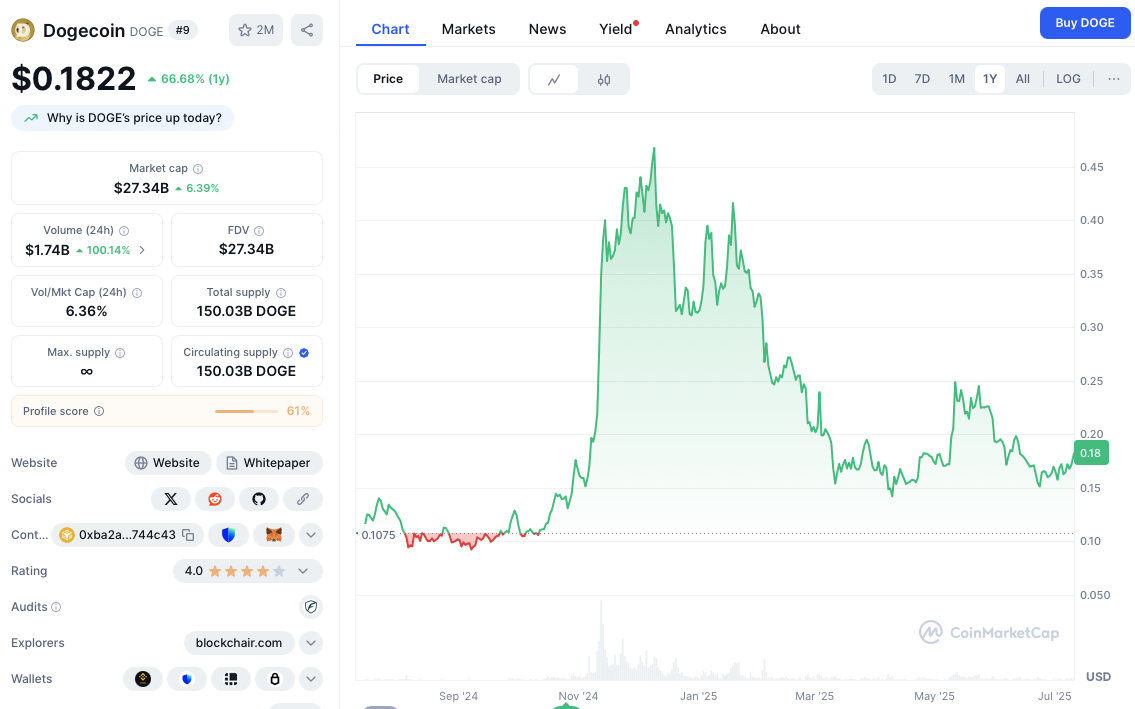Switch to the Analytics tab
Image resolution: width=1135 pixels, height=709 pixels.
[696, 30]
